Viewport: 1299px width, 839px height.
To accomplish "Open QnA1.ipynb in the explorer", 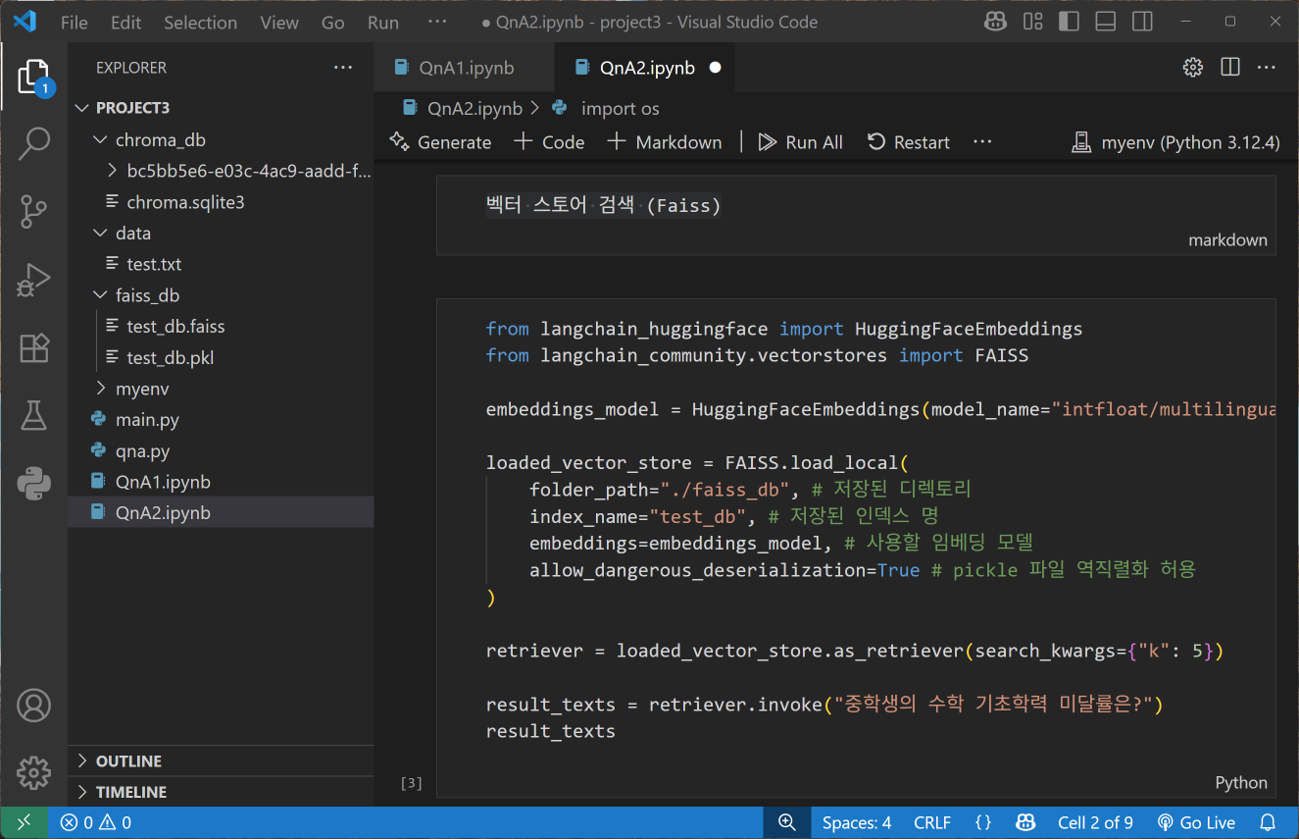I will click(x=221, y=482).
